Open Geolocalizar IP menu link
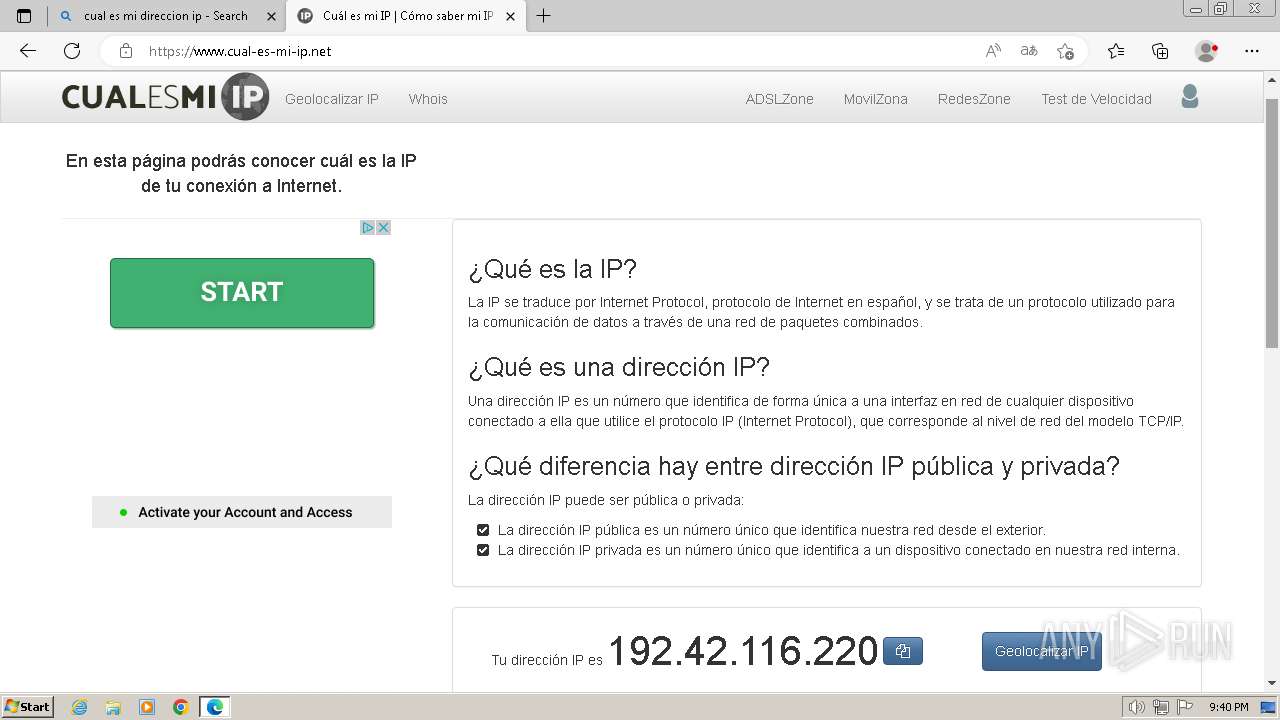The height and width of the screenshot is (720, 1280). tap(332, 99)
